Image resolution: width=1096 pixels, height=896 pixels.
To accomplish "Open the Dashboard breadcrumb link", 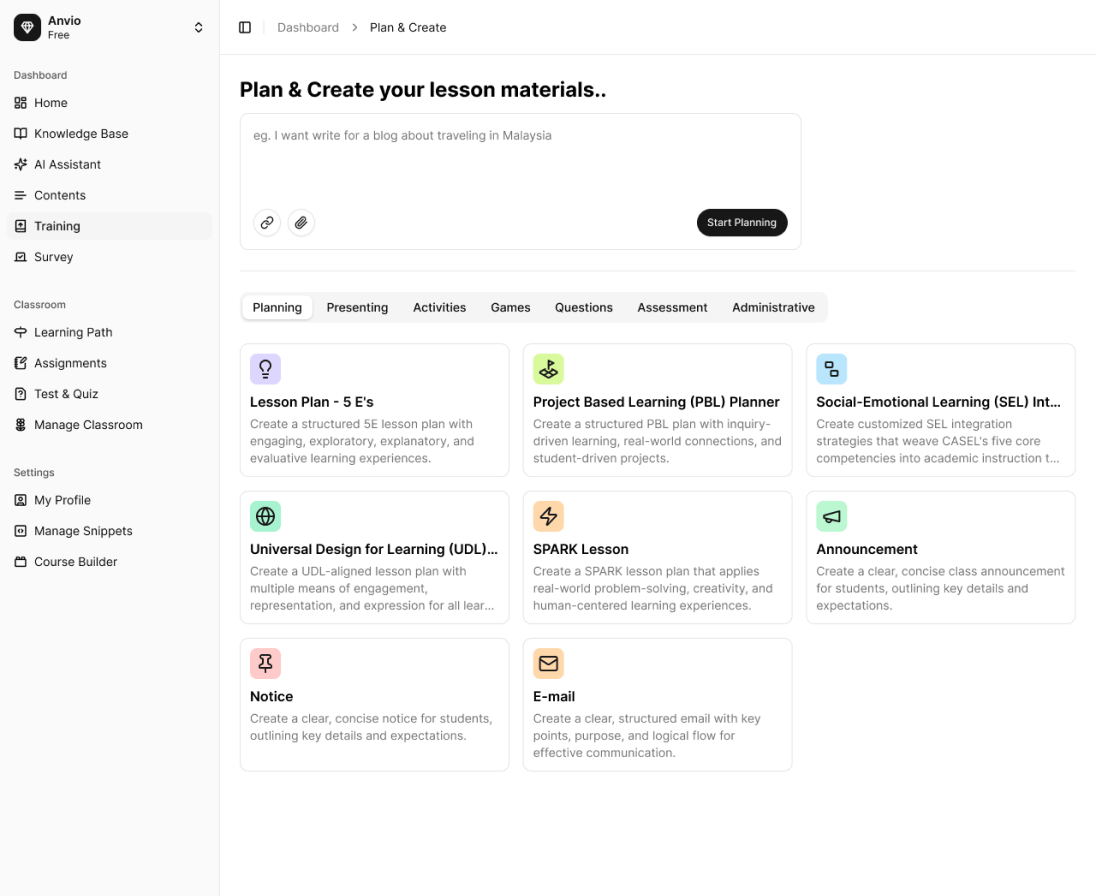I will coord(308,27).
